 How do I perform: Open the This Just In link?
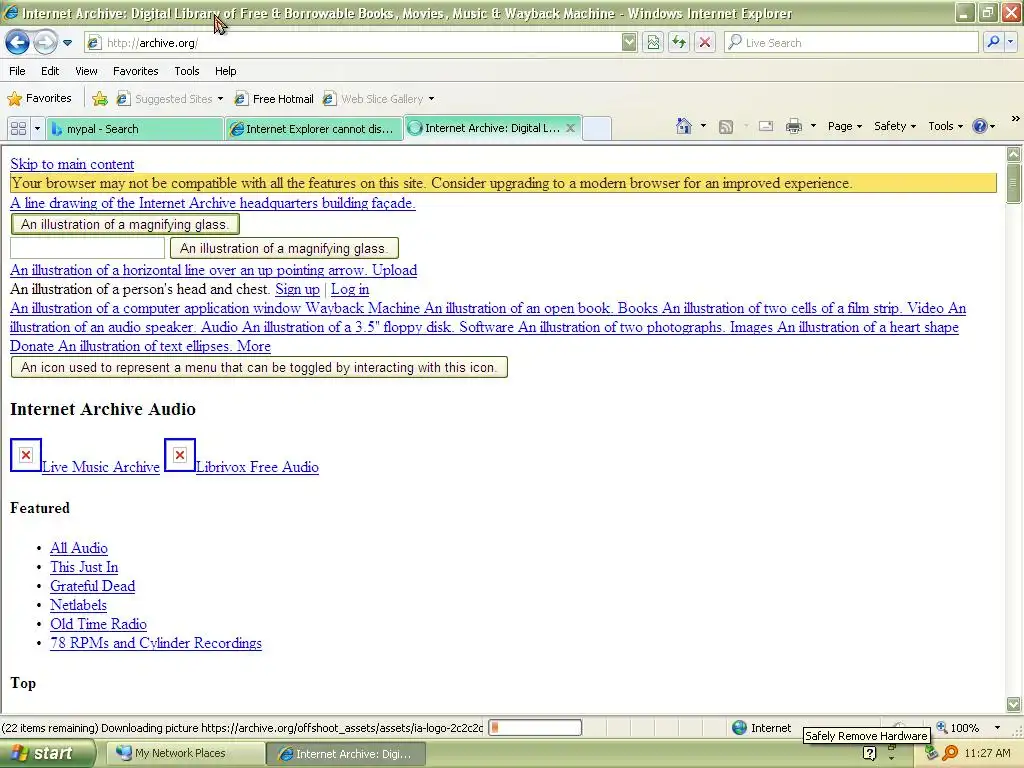84,568
